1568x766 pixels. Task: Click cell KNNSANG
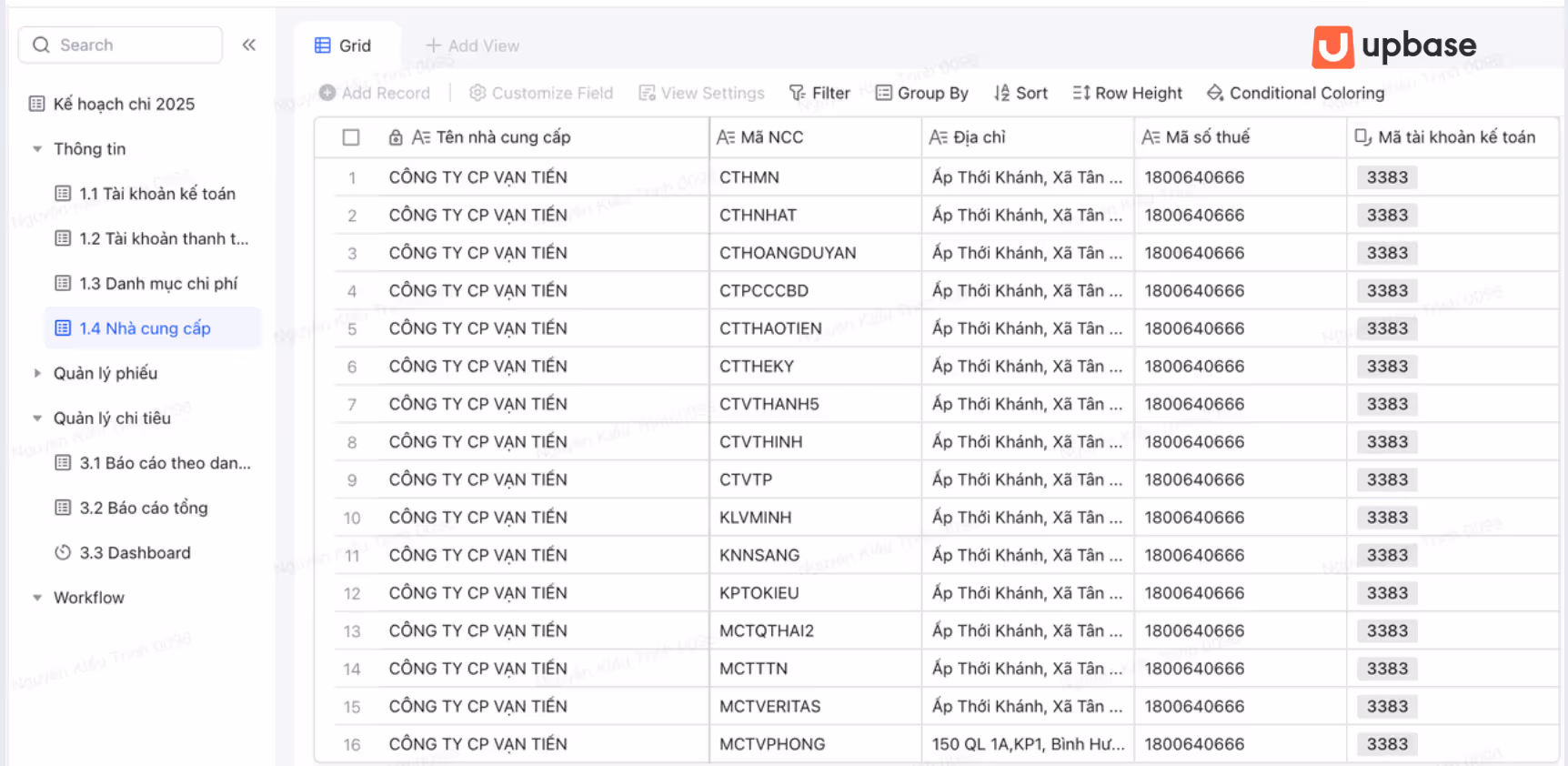pyautogui.click(x=816, y=555)
